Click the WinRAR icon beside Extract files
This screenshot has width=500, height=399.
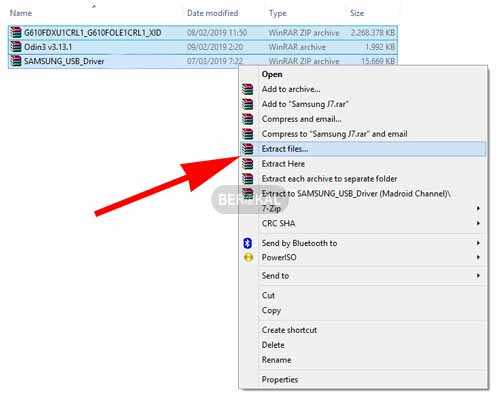(247, 149)
